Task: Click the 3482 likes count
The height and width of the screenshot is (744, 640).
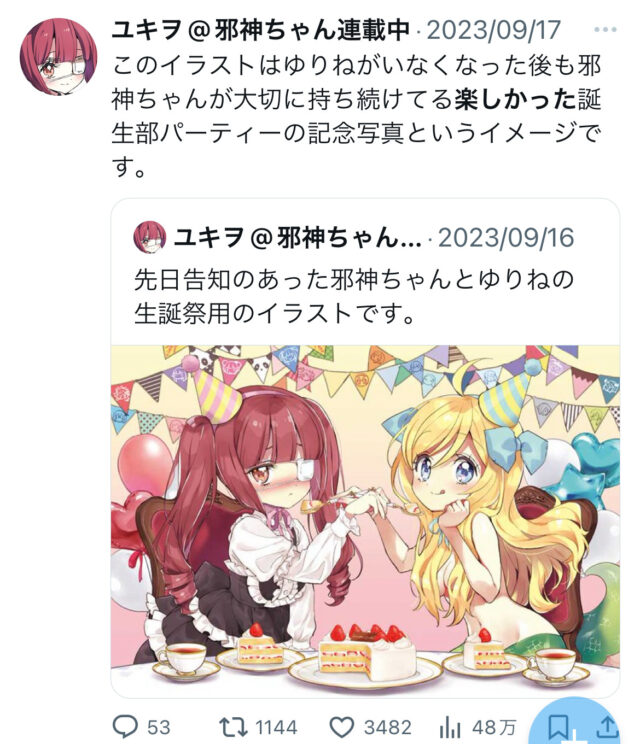Action: click(x=388, y=727)
